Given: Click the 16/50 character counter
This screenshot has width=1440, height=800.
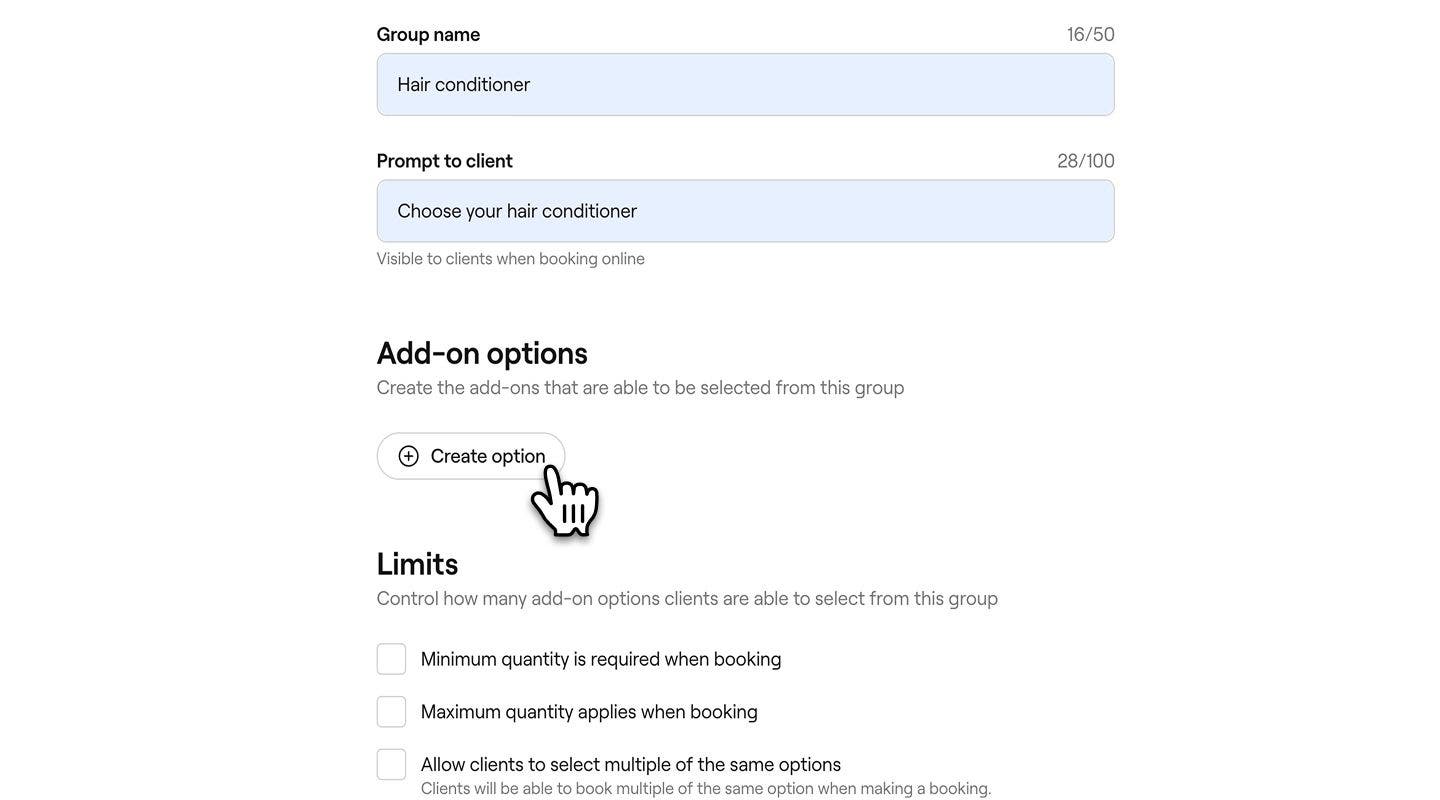Looking at the screenshot, I should 1091,34.
